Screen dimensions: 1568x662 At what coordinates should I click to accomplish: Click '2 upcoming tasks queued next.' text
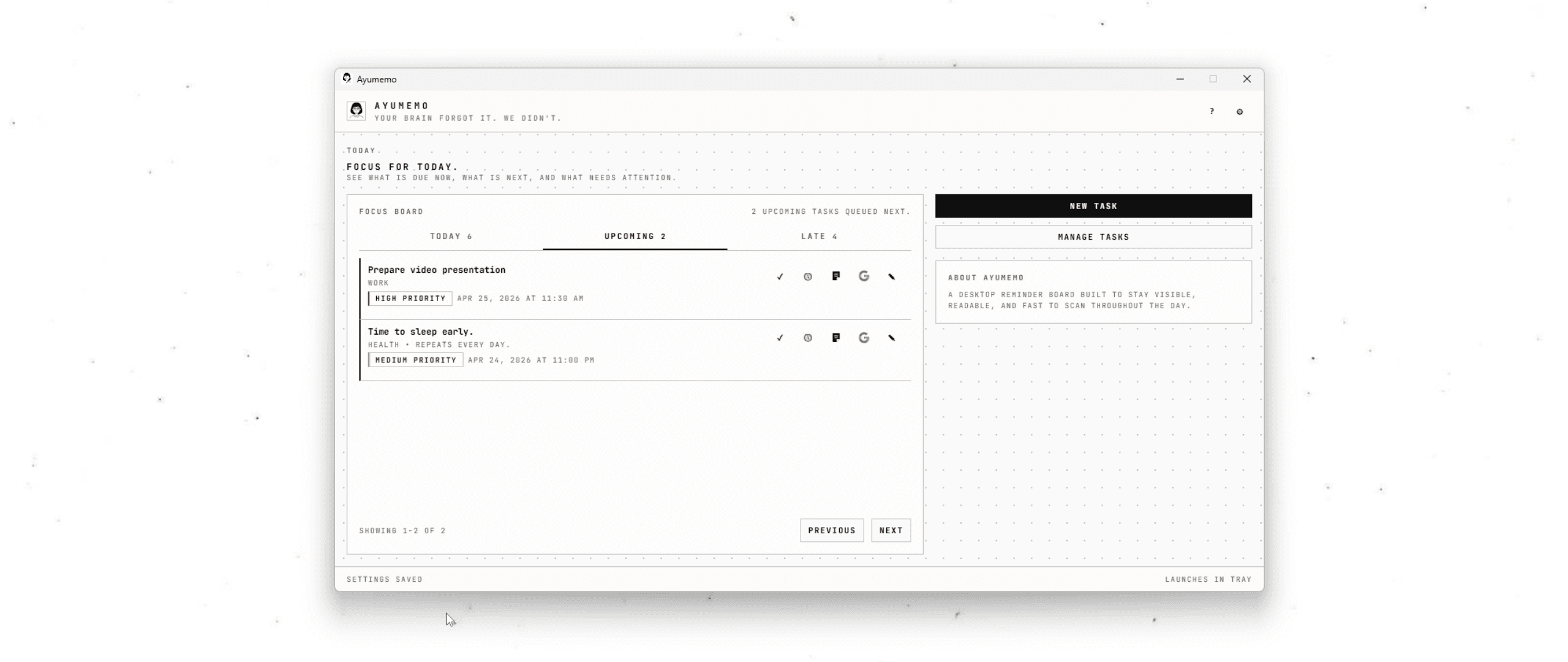point(831,211)
